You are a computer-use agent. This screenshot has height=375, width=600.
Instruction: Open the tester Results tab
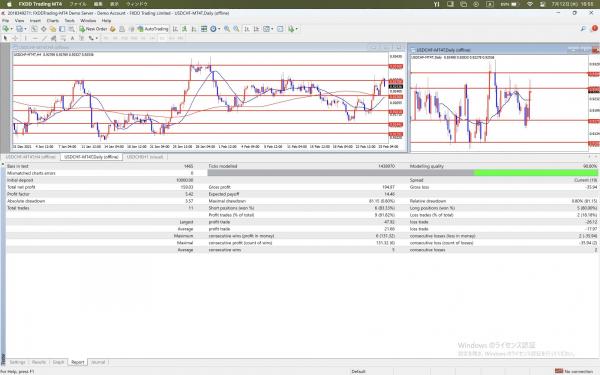click(x=39, y=362)
